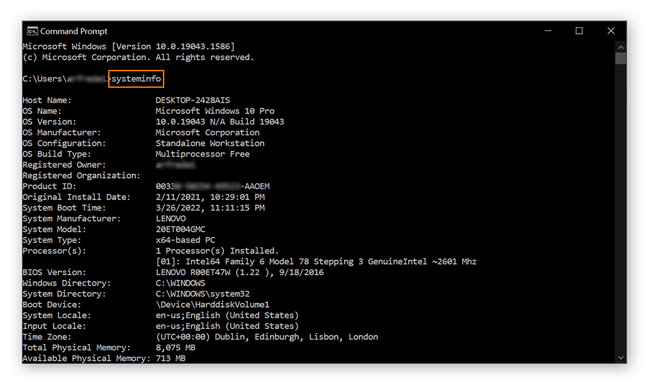Click the 'Total Physical Memory:' label

pos(77,348)
